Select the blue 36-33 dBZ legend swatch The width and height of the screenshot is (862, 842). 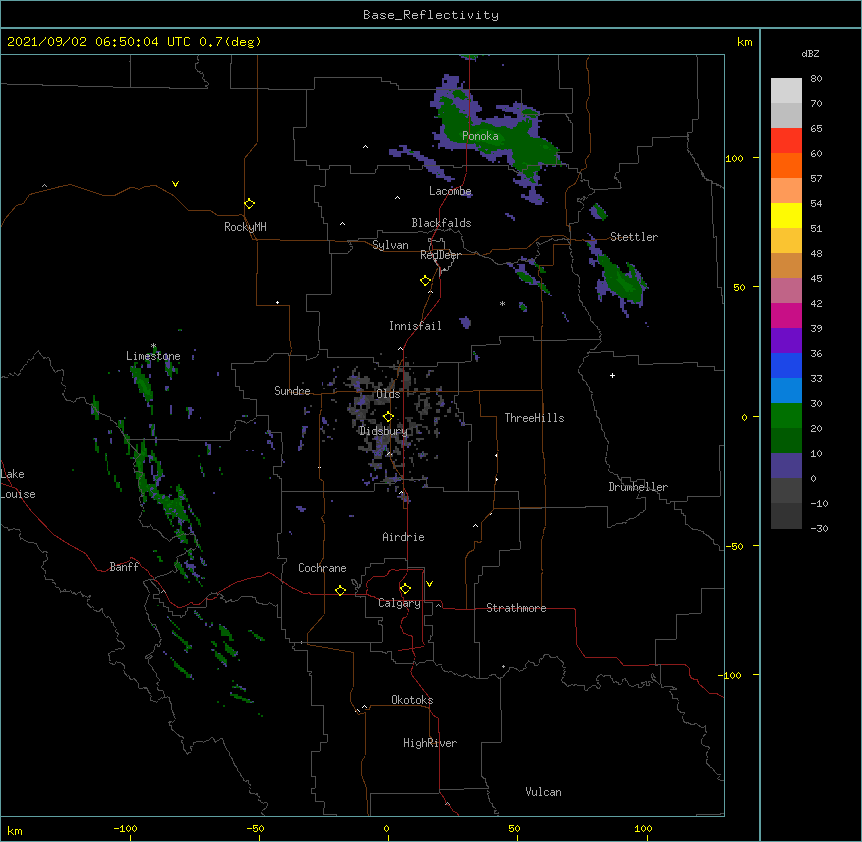click(x=786, y=365)
